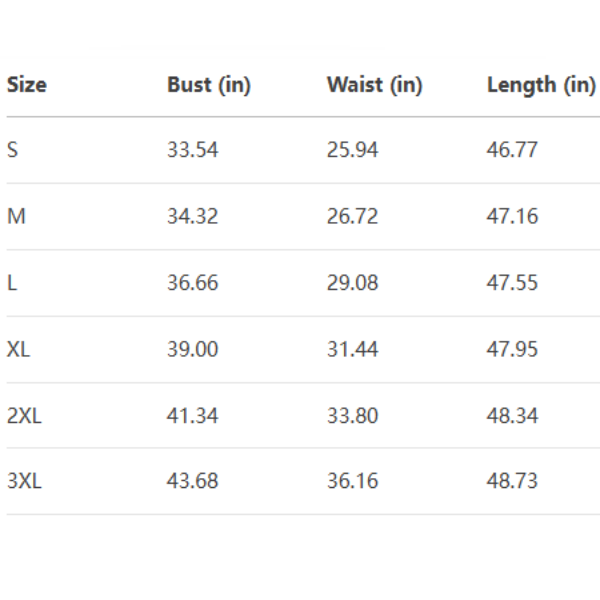Click the Length (in) column header

click(541, 85)
